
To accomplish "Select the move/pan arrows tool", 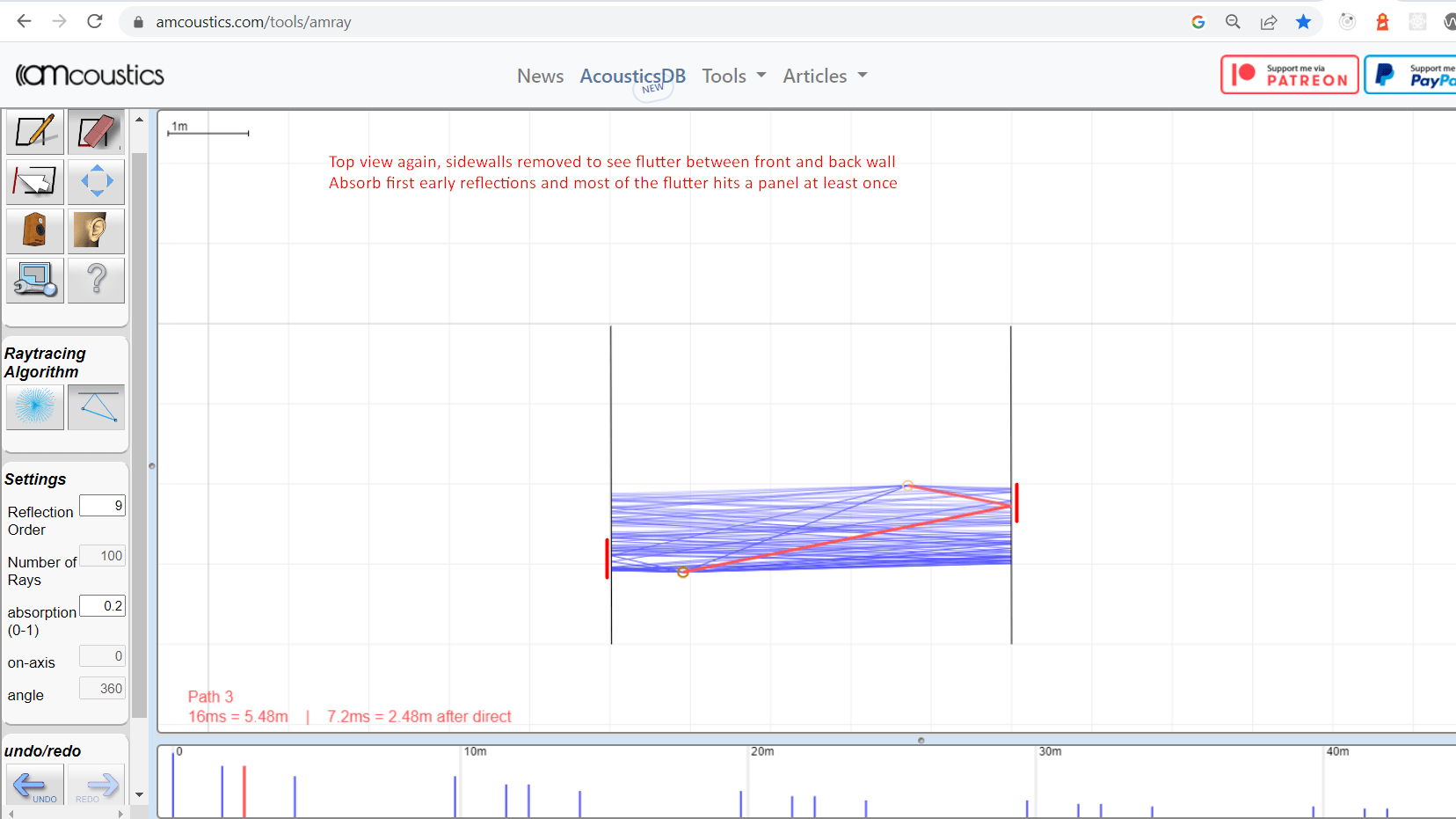I will 96,181.
